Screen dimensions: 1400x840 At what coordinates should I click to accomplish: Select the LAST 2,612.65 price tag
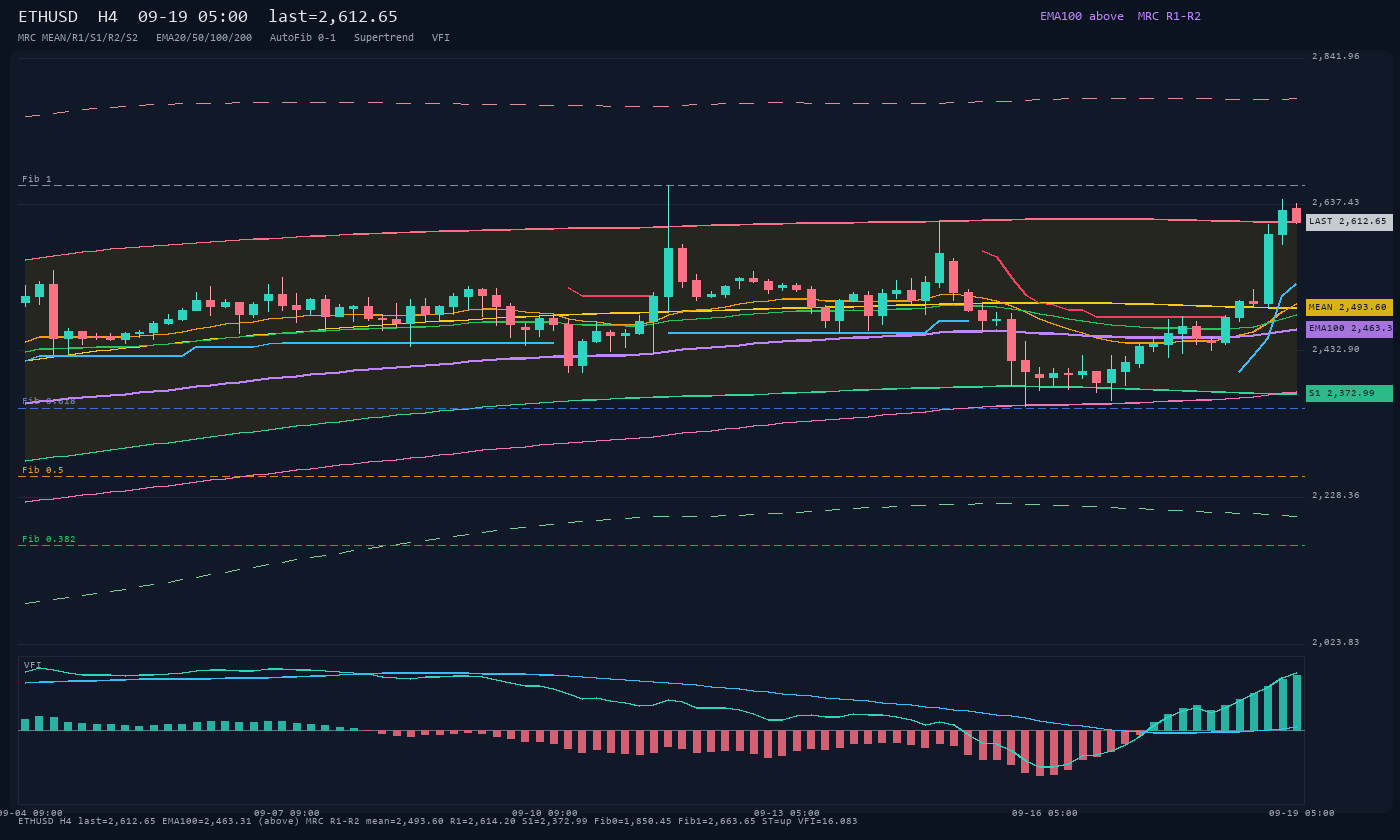(x=1349, y=222)
